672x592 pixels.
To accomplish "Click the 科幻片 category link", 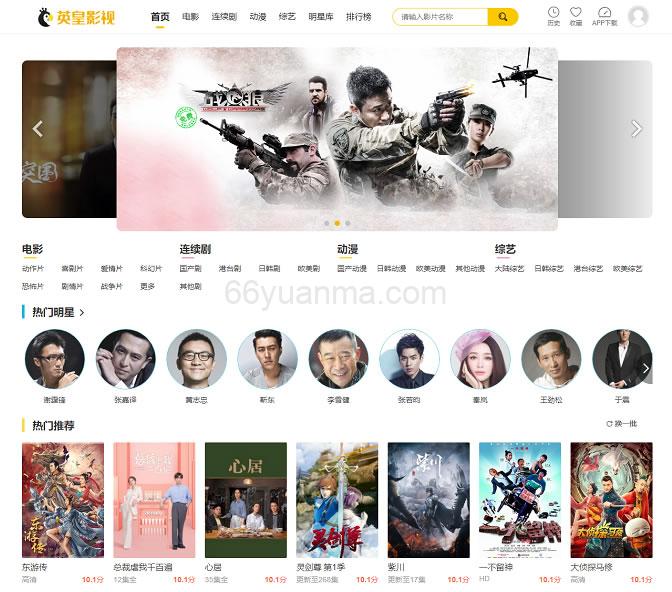I will click(x=151, y=269).
